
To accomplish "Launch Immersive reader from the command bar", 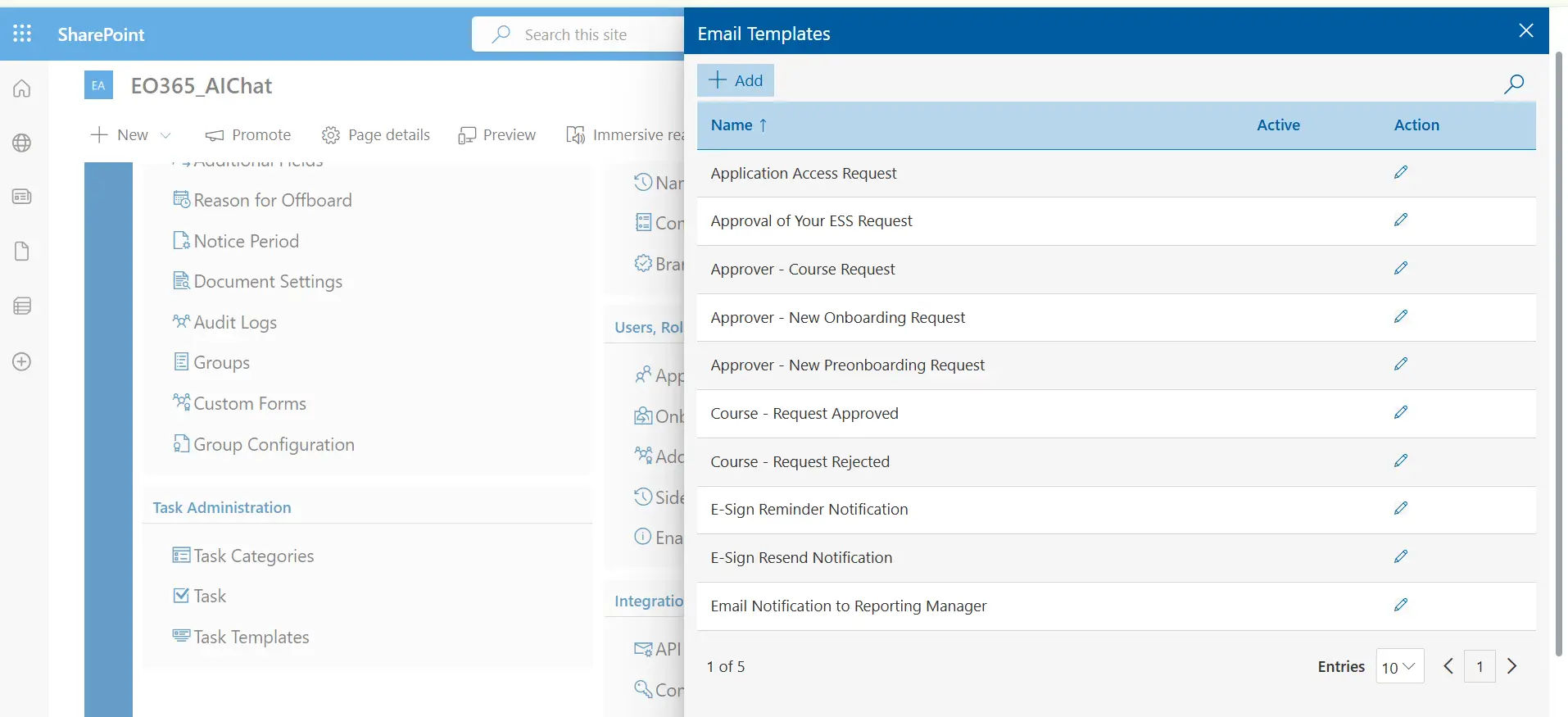I will [624, 135].
